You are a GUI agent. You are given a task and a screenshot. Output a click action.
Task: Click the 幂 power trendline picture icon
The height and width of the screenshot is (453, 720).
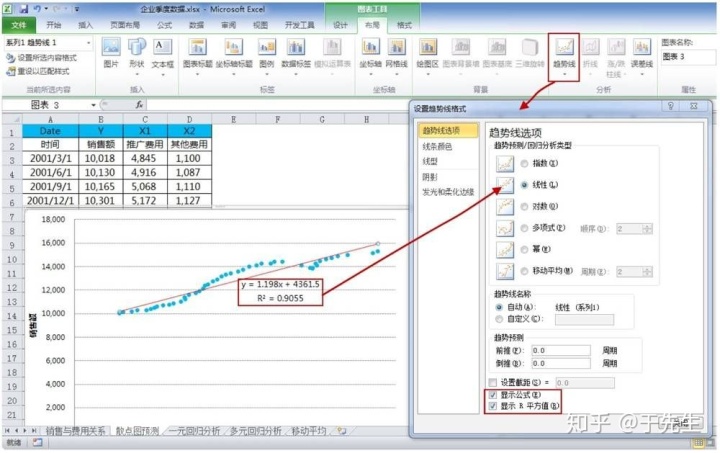coord(505,250)
